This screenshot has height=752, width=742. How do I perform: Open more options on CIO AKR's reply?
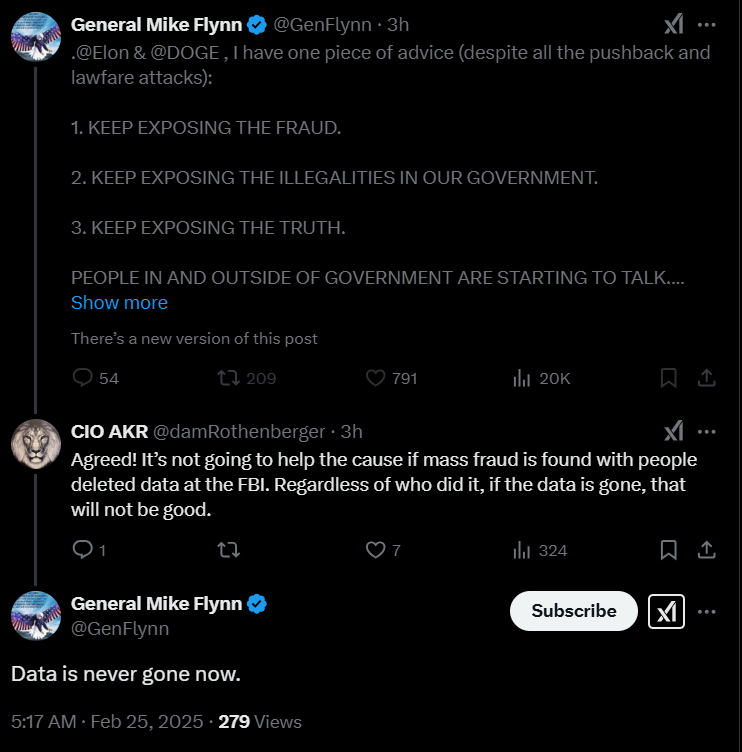(706, 432)
